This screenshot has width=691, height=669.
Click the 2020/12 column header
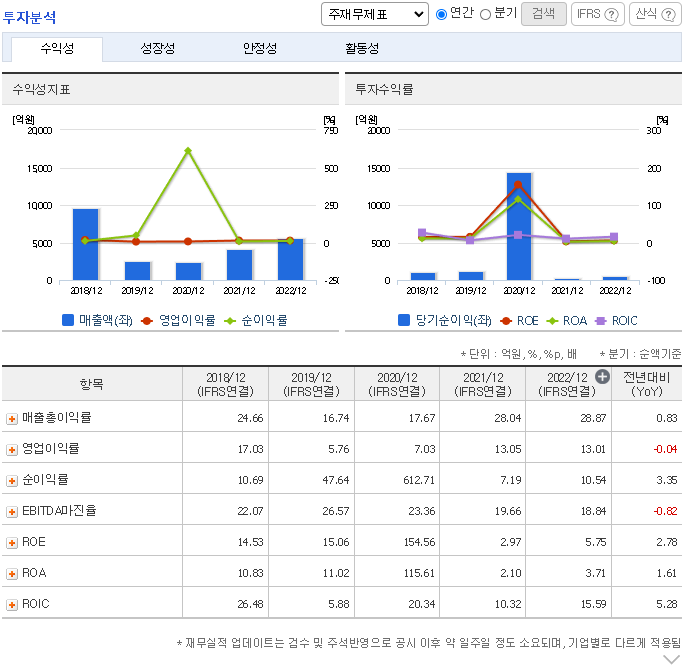click(x=397, y=384)
